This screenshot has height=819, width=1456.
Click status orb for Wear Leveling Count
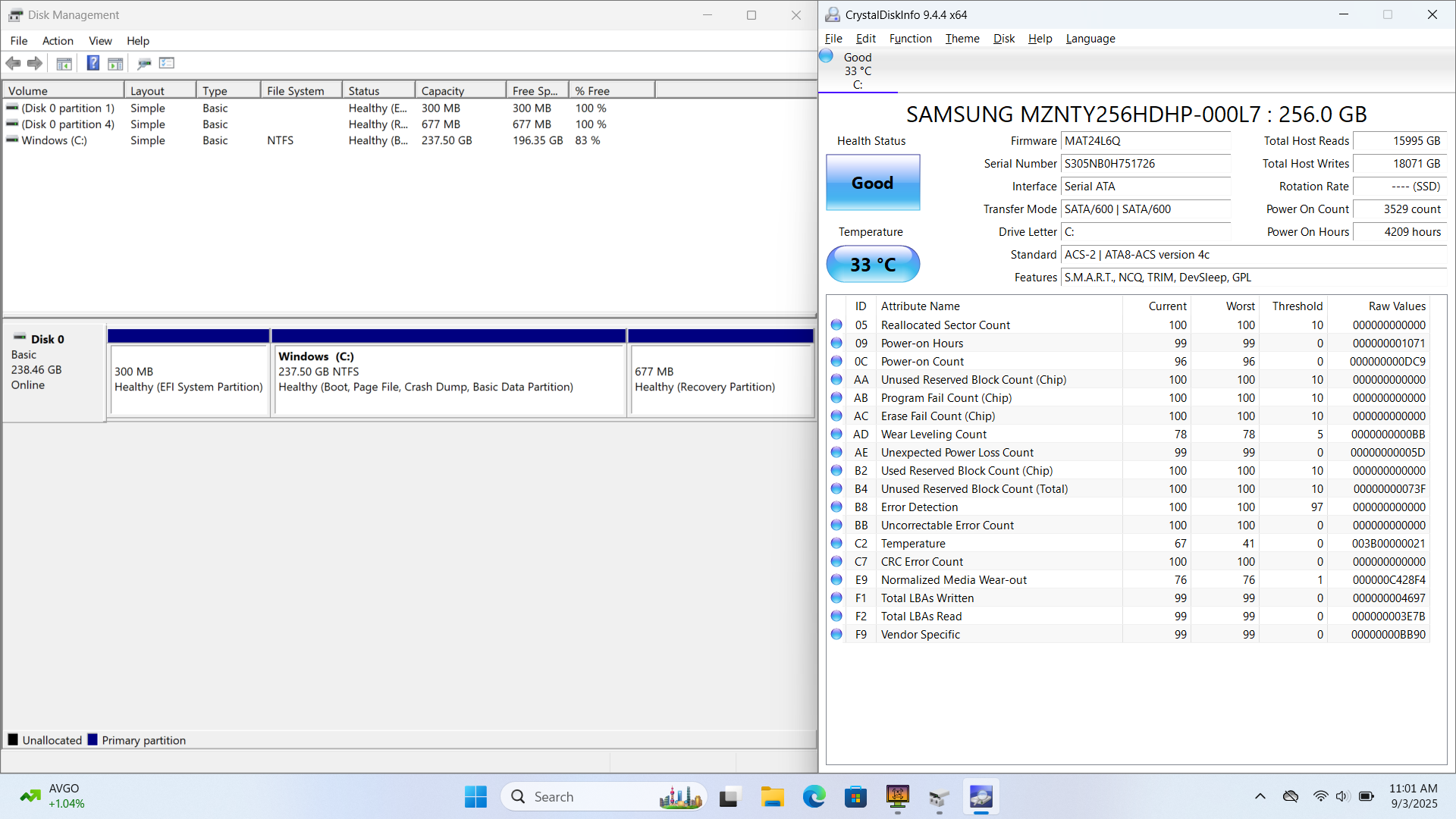click(x=836, y=434)
